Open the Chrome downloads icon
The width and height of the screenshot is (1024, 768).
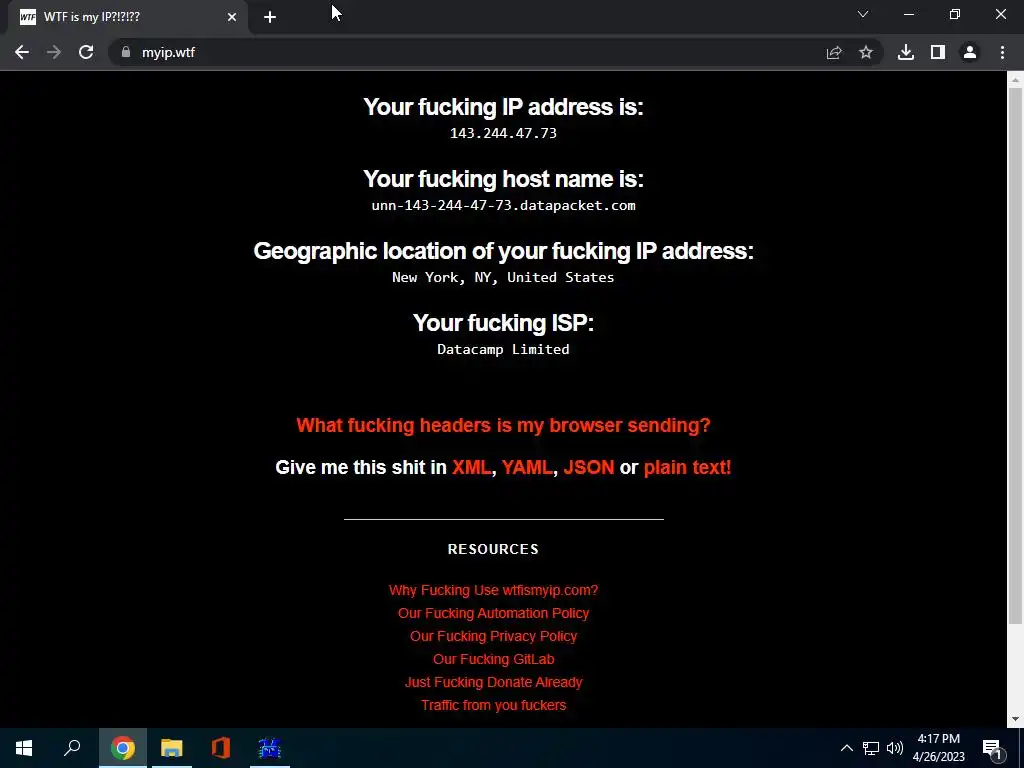(906, 52)
